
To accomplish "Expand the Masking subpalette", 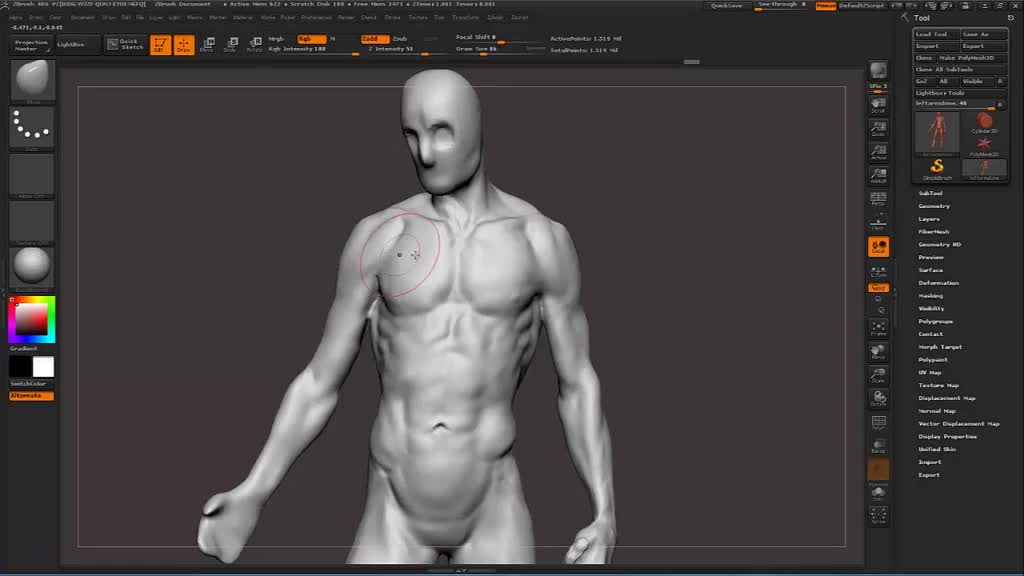I will click(x=931, y=296).
